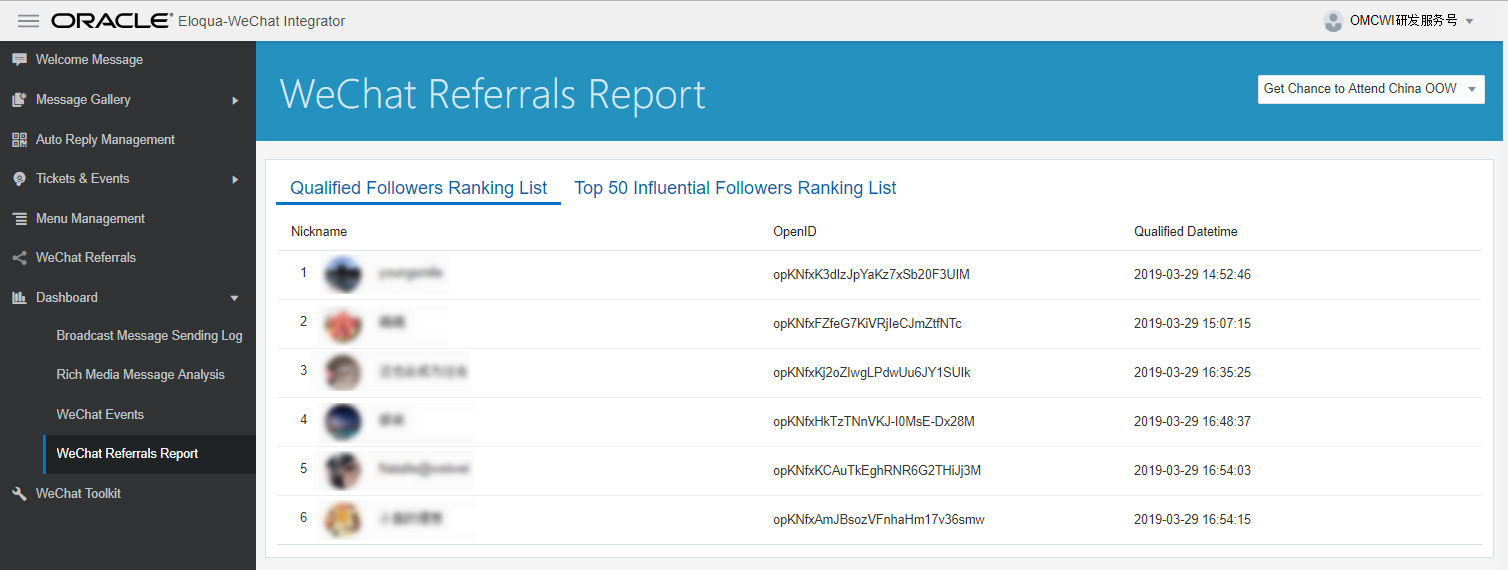Expand the Tickets & Events submenu arrow
Viewport: 1508px width, 570px height.
(235, 179)
